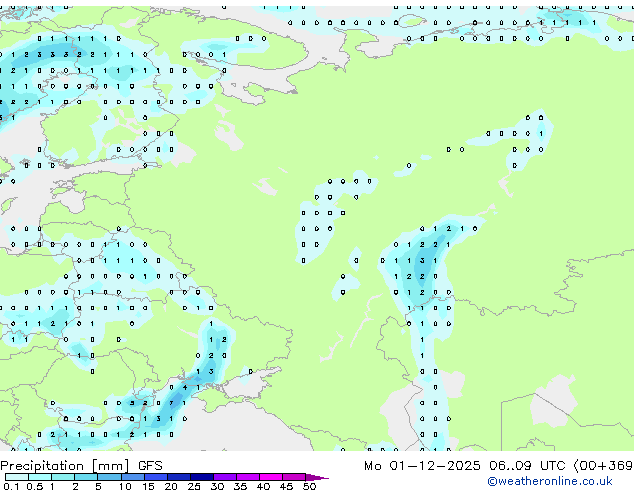Pick the legend swatch between 30 and 35
Image resolution: width=634 pixels, height=490 pixels.
click(x=225, y=477)
